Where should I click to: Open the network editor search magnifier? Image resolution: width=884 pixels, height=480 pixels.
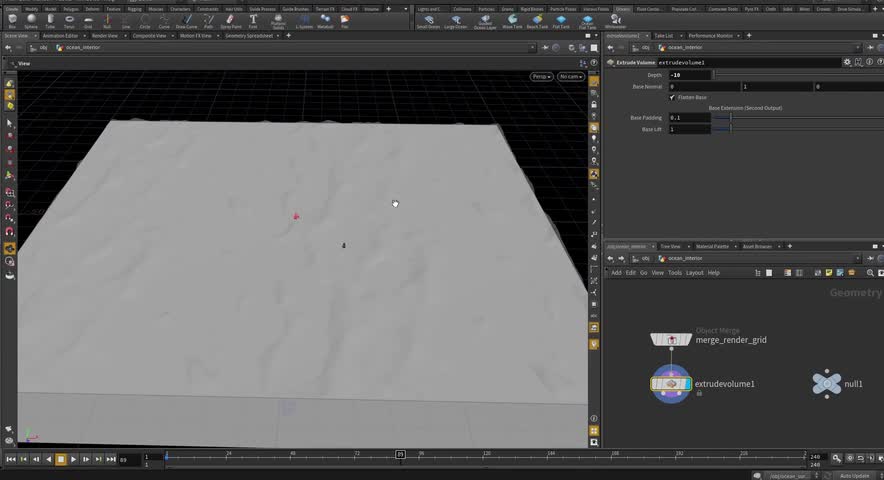pos(870,273)
